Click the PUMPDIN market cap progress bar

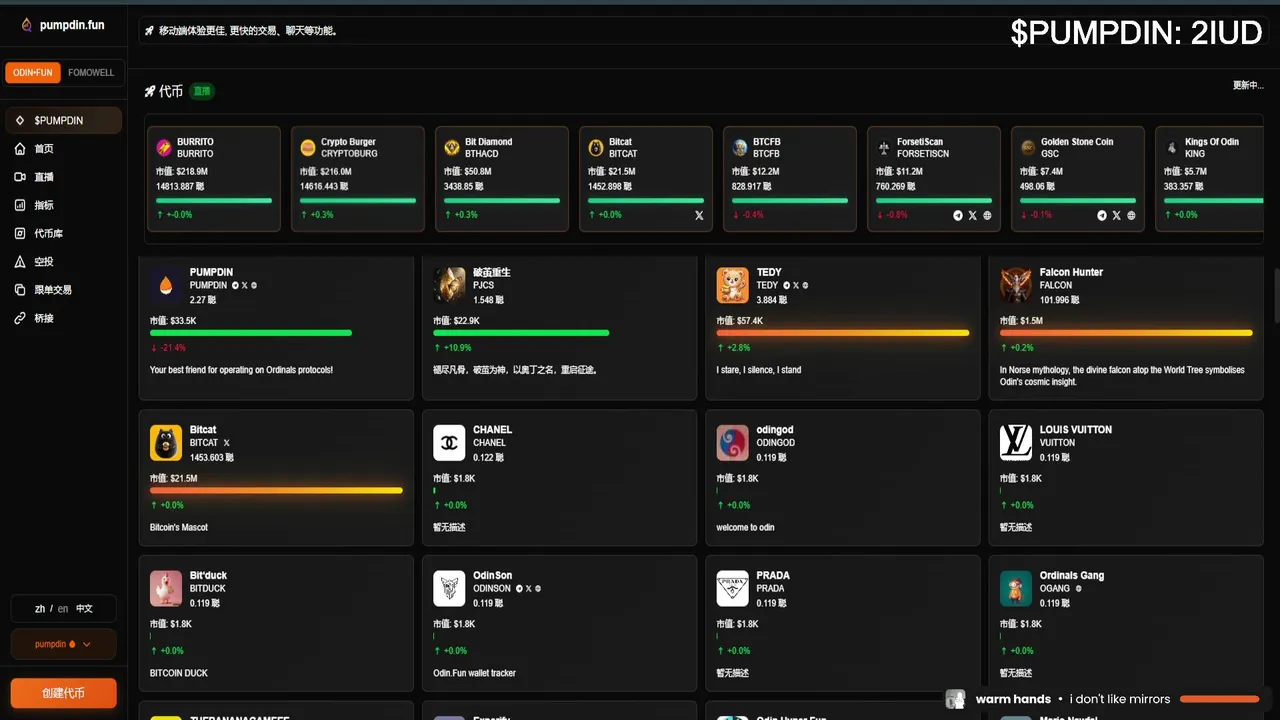(251, 332)
